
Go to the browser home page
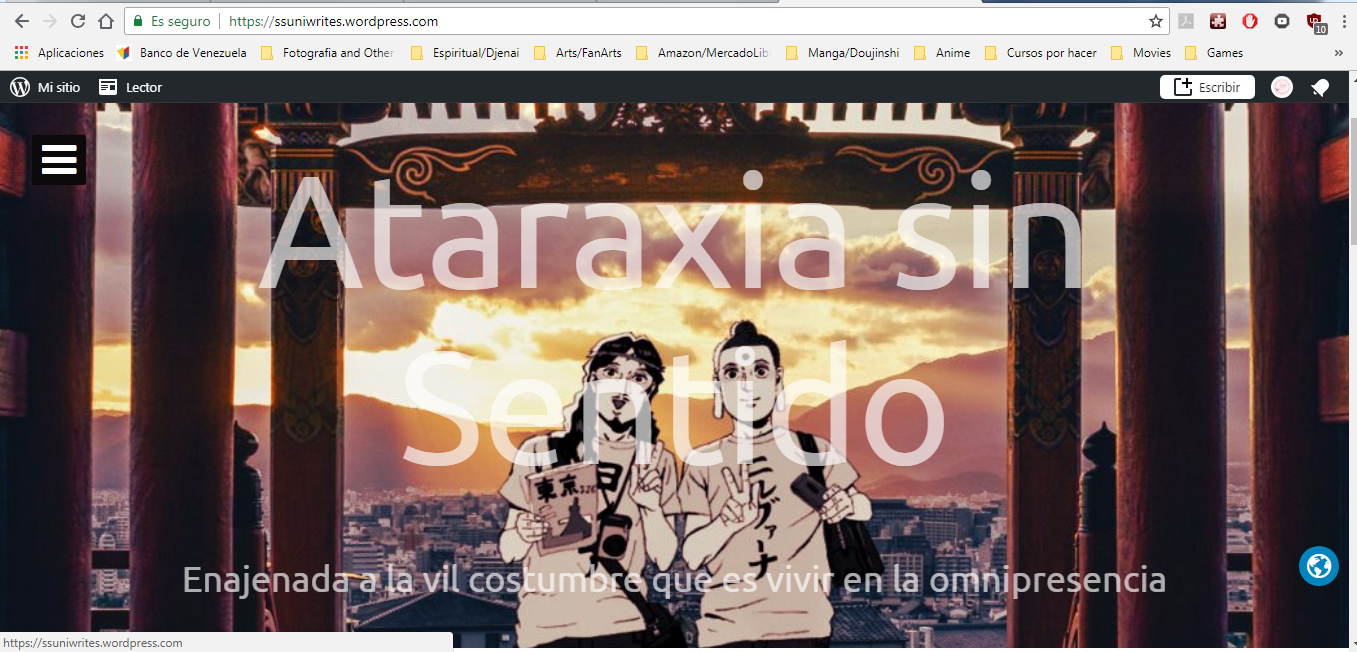(x=106, y=21)
